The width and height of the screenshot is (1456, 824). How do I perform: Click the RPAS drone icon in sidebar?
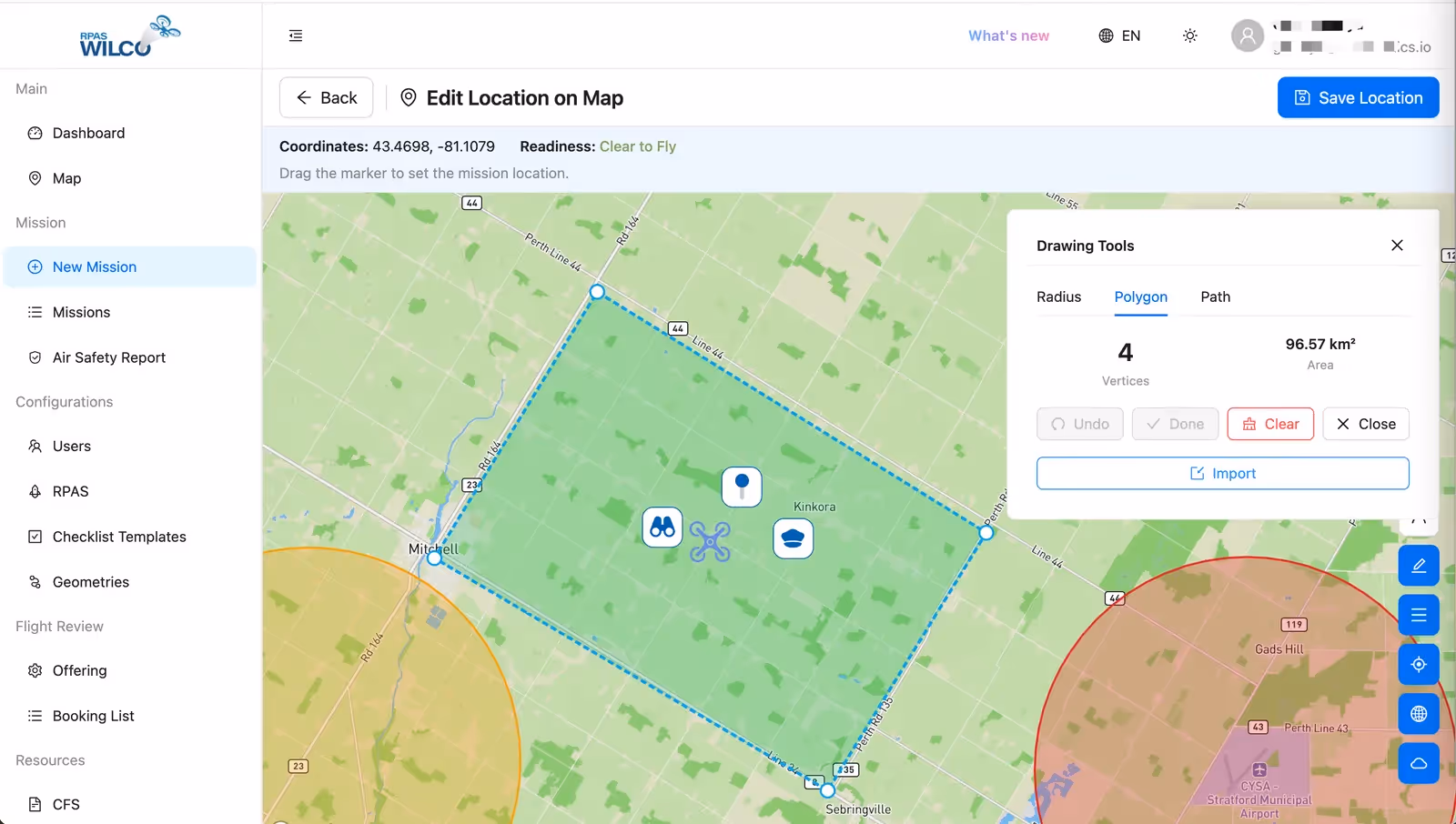point(35,491)
